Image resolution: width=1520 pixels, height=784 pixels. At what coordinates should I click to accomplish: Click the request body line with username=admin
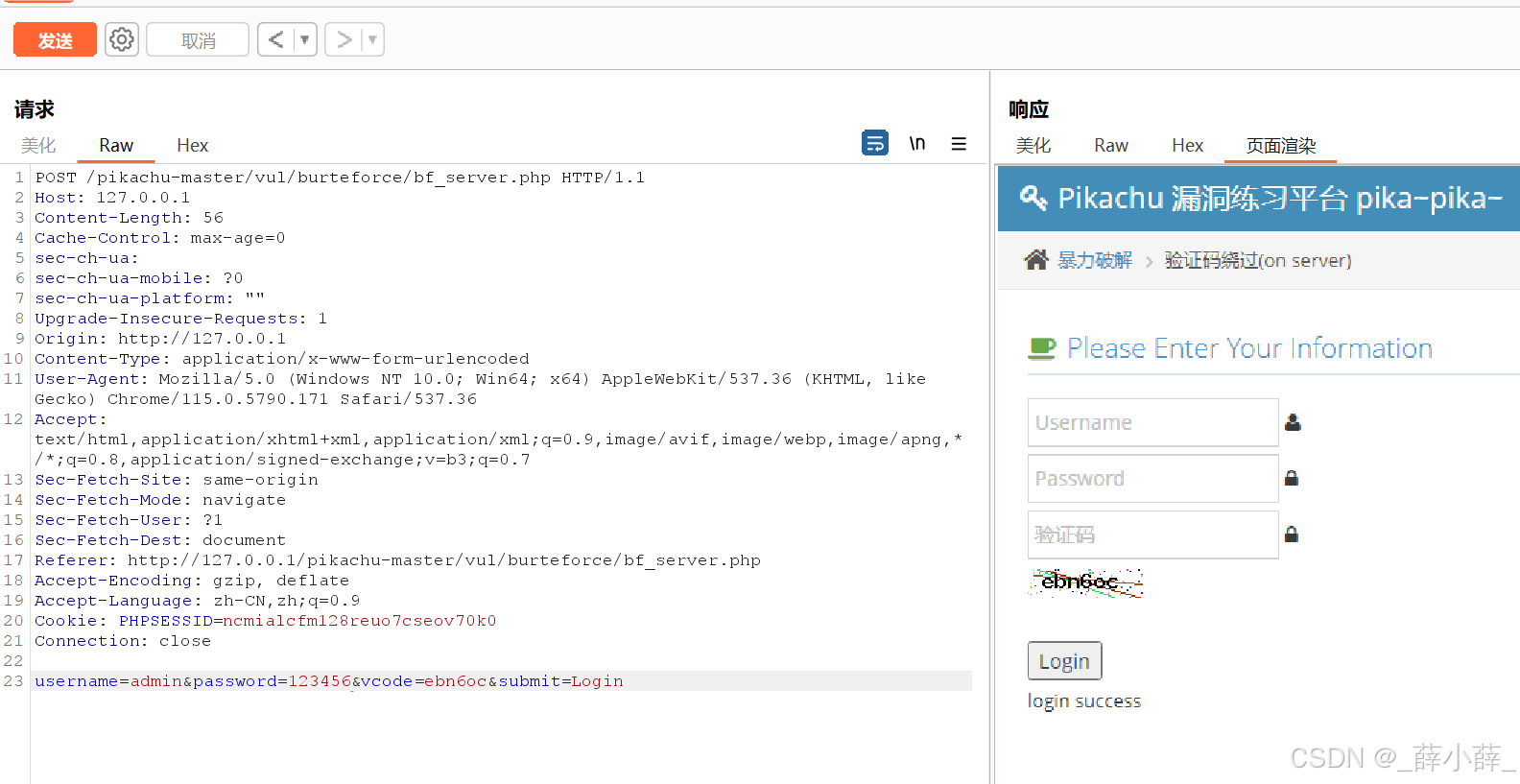click(x=329, y=681)
